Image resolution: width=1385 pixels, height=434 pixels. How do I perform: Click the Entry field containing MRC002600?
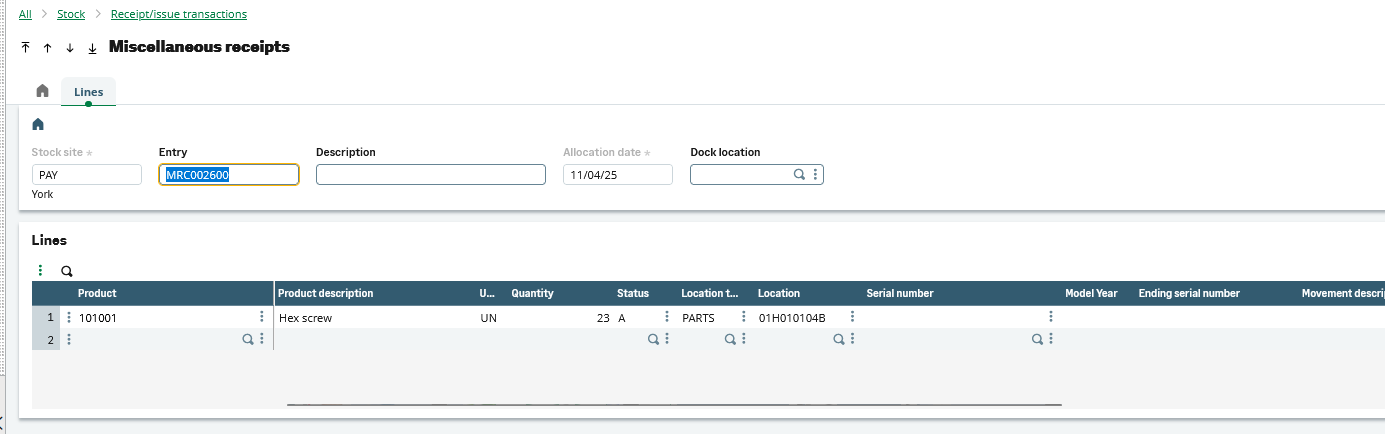[229, 175]
